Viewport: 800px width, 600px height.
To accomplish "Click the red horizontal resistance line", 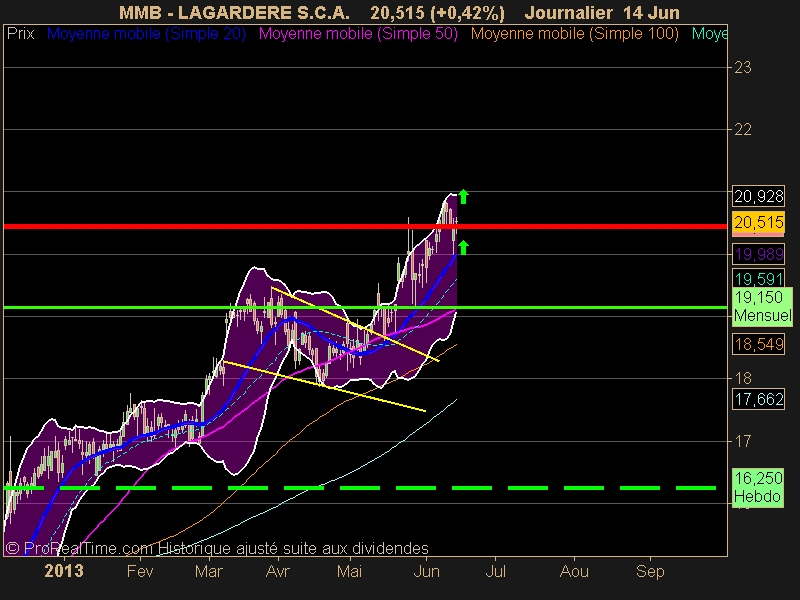I will tap(365, 226).
